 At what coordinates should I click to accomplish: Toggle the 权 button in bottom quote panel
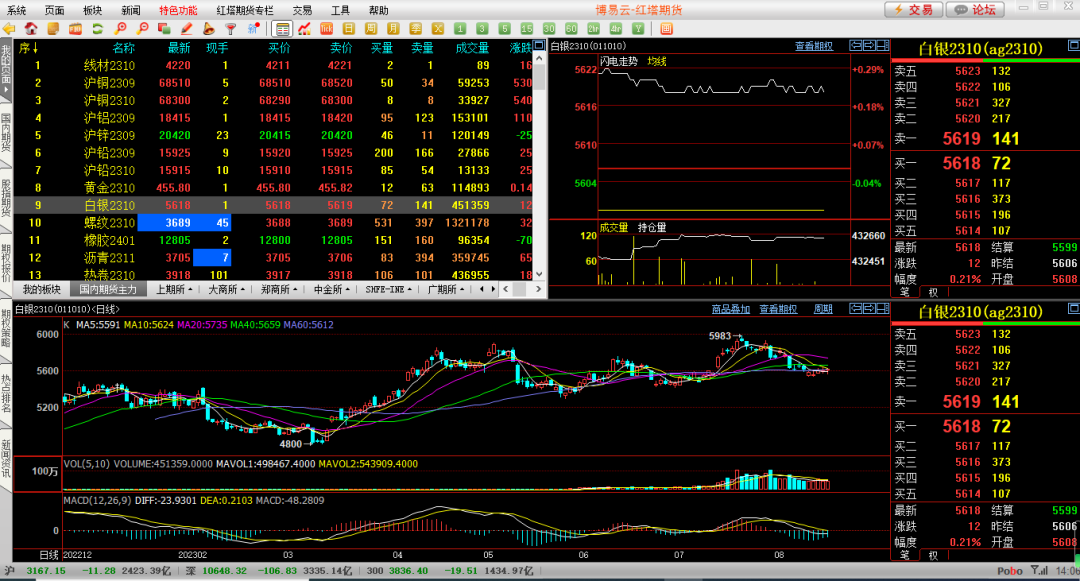[933, 555]
